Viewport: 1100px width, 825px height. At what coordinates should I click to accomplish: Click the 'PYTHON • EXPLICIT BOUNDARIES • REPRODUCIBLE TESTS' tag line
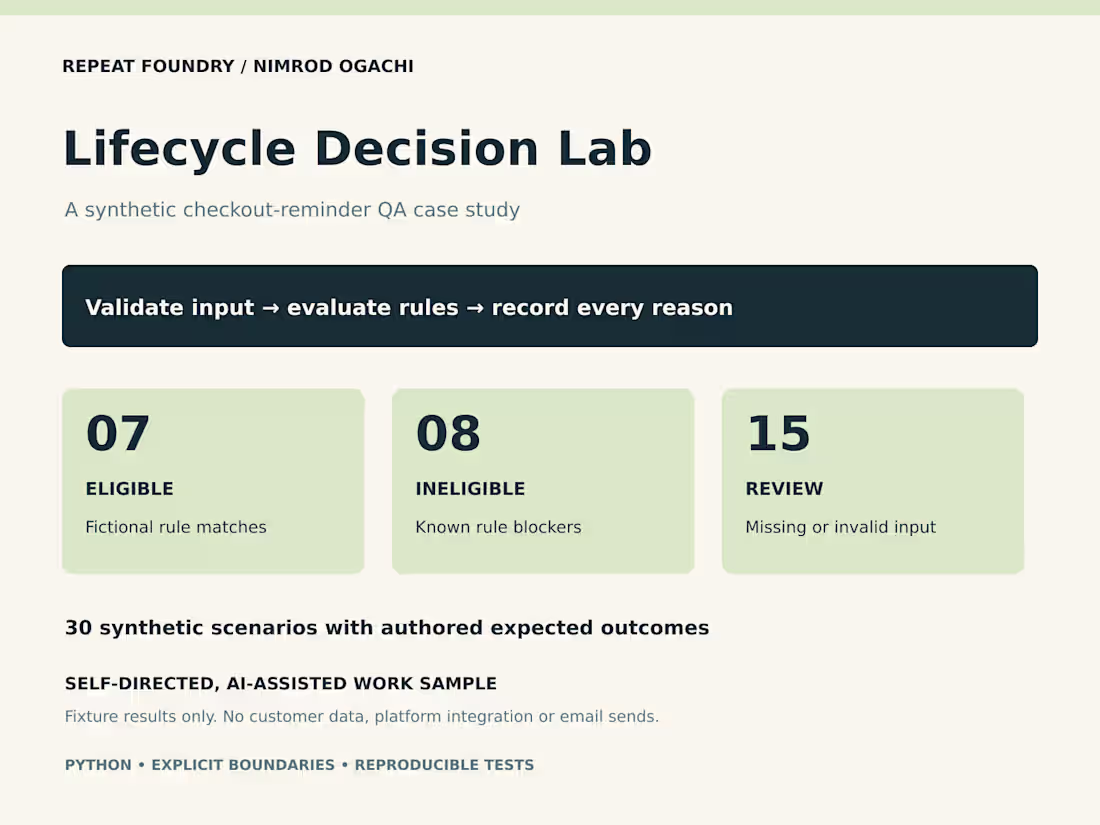[x=300, y=765]
